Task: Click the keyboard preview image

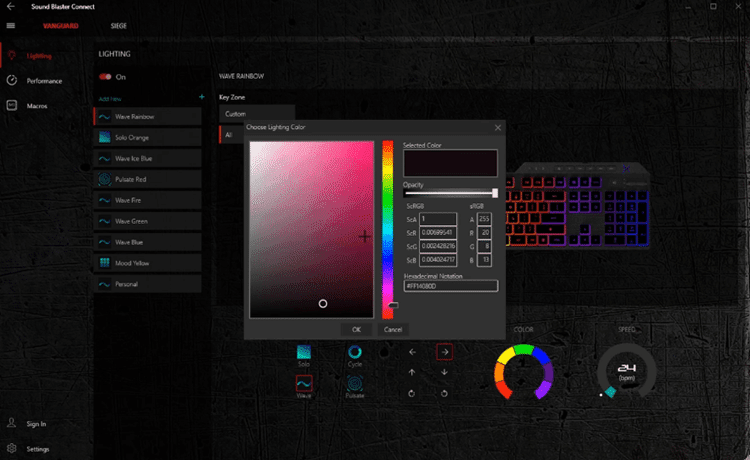Action: click(577, 205)
